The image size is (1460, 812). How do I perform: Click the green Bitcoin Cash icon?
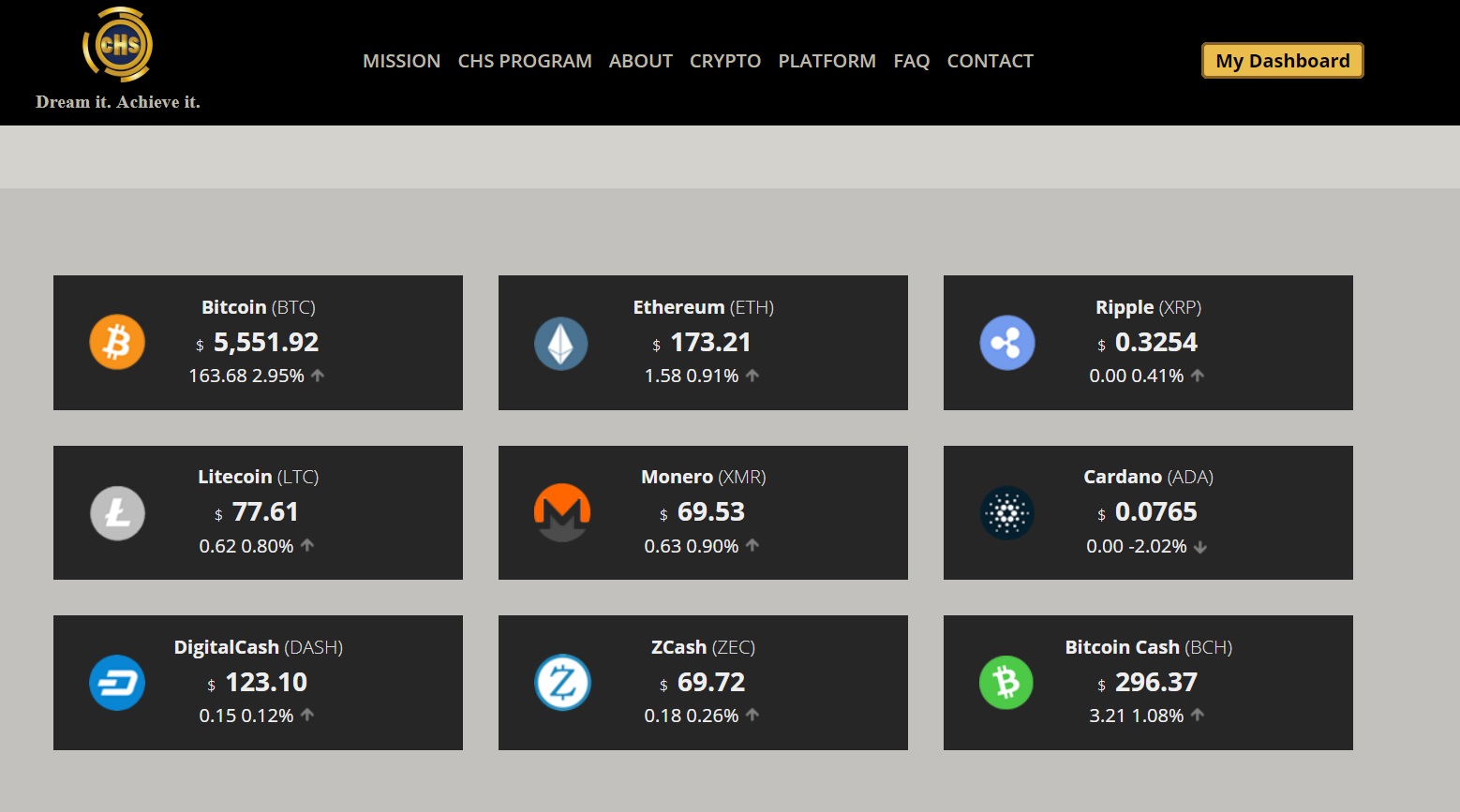click(1006, 683)
